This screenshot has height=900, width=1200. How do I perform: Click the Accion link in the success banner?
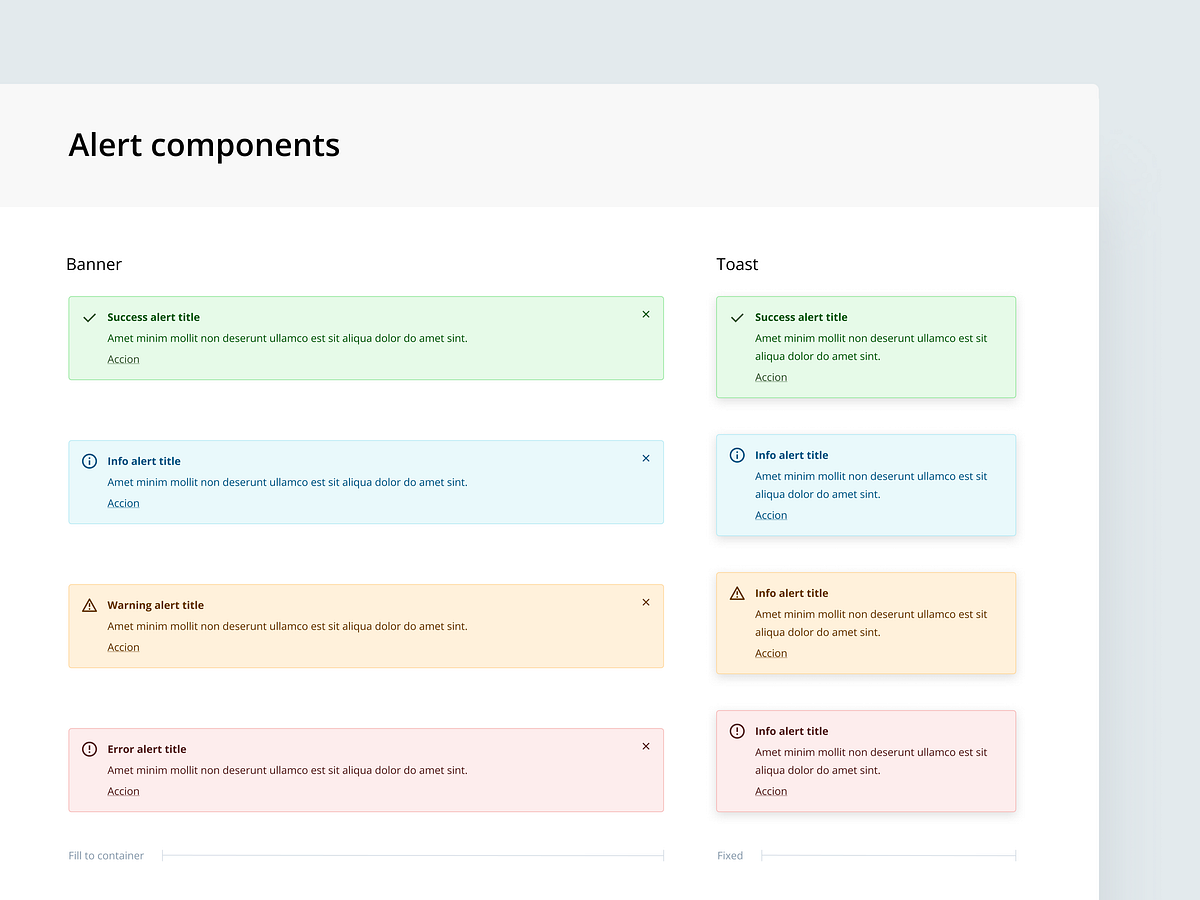point(123,359)
